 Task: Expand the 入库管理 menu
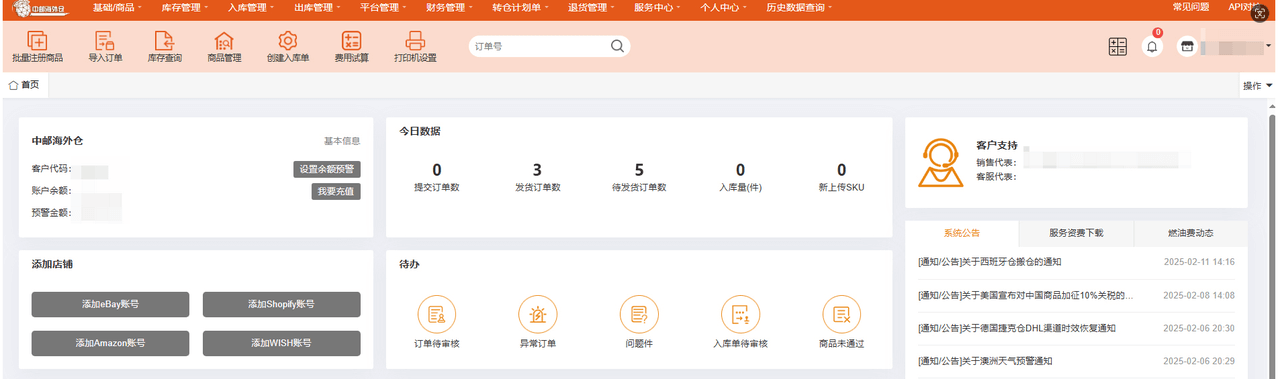[x=252, y=7]
